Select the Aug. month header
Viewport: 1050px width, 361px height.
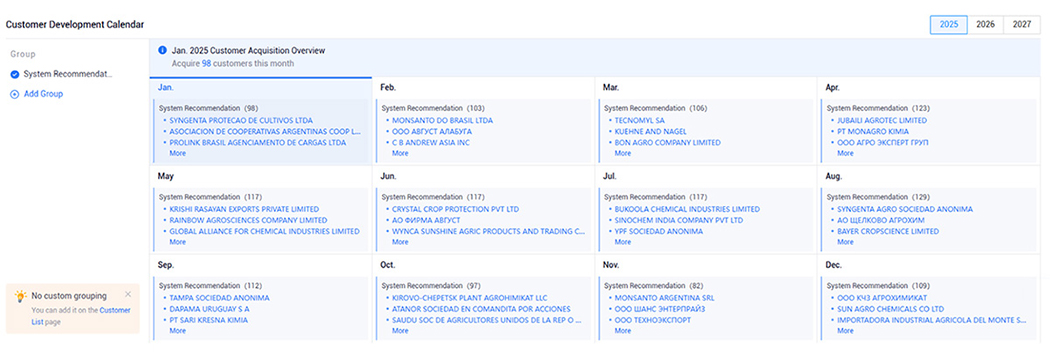point(834,177)
